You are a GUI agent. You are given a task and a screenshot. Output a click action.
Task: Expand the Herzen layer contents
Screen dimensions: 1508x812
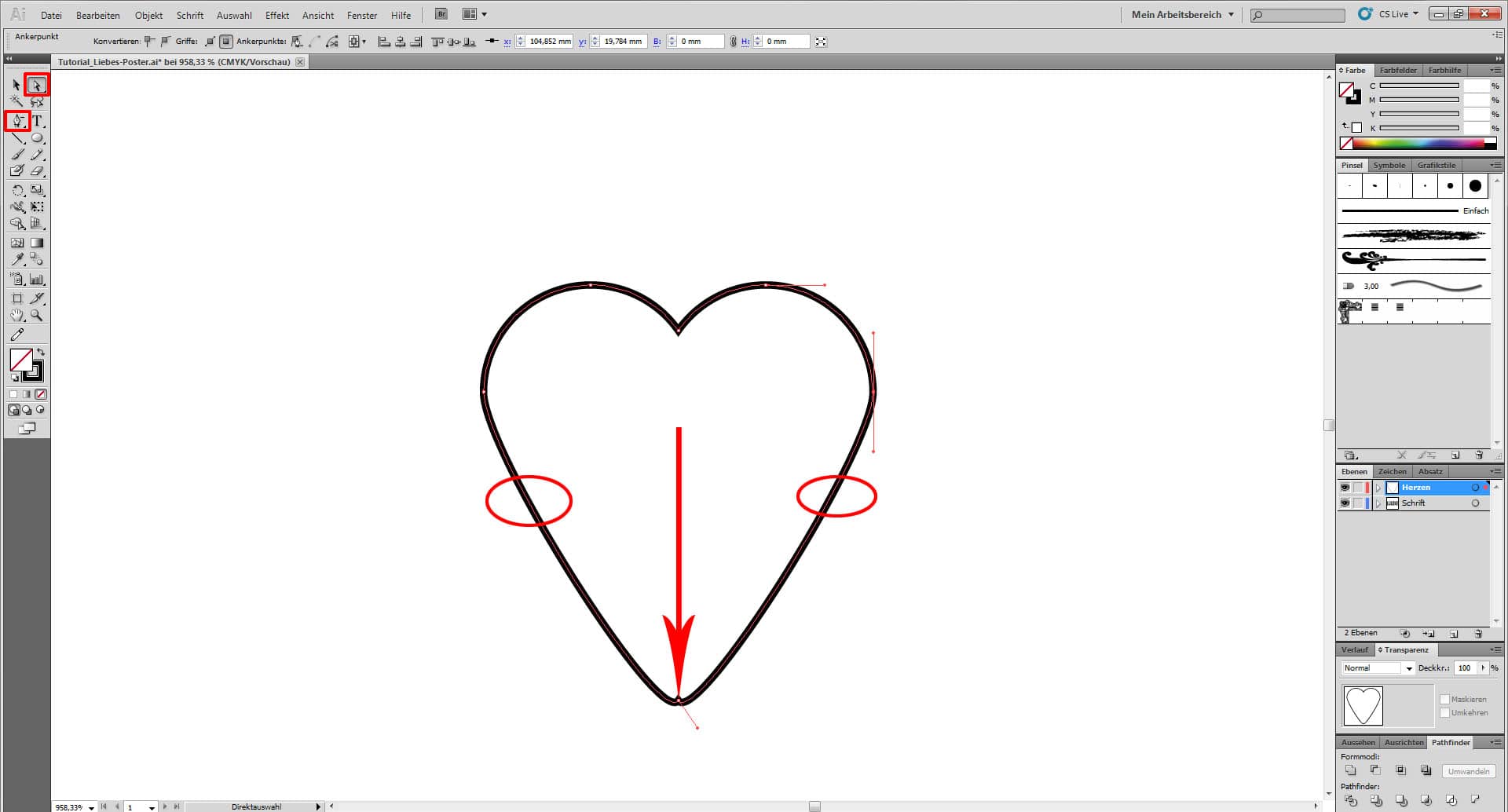1379,487
